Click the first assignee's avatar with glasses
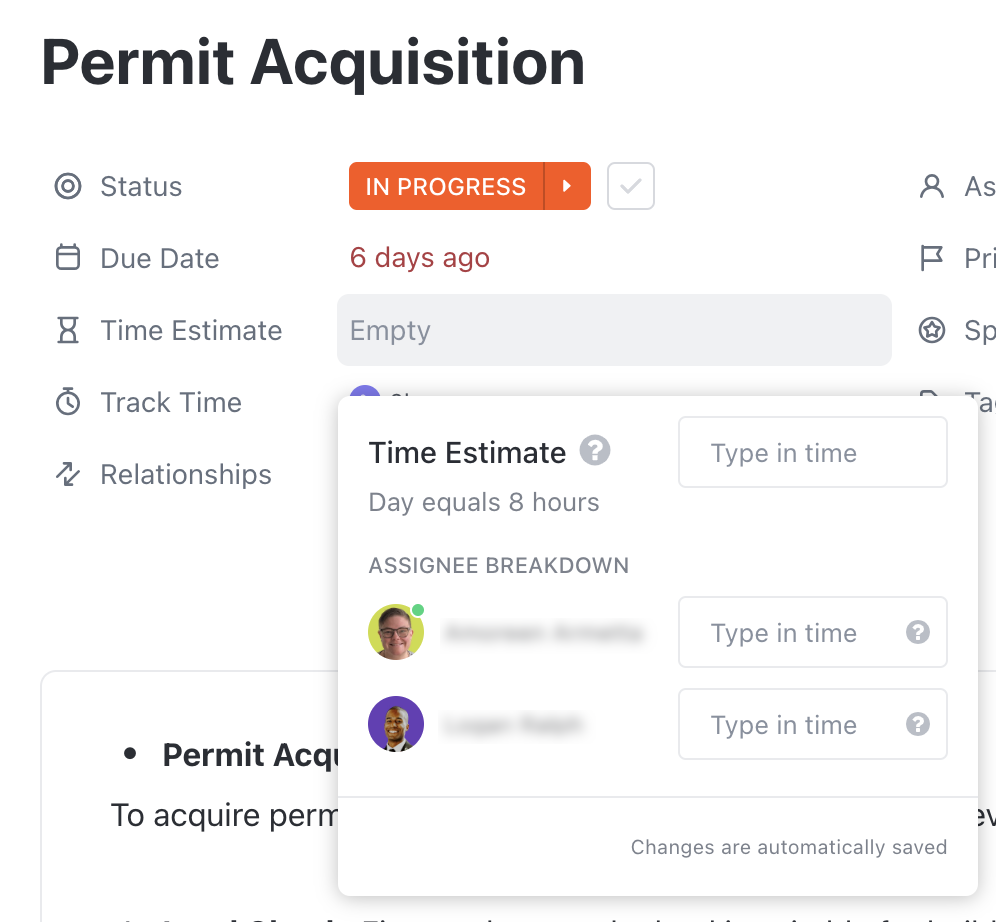Viewport: 996px width, 922px height. pos(396,632)
